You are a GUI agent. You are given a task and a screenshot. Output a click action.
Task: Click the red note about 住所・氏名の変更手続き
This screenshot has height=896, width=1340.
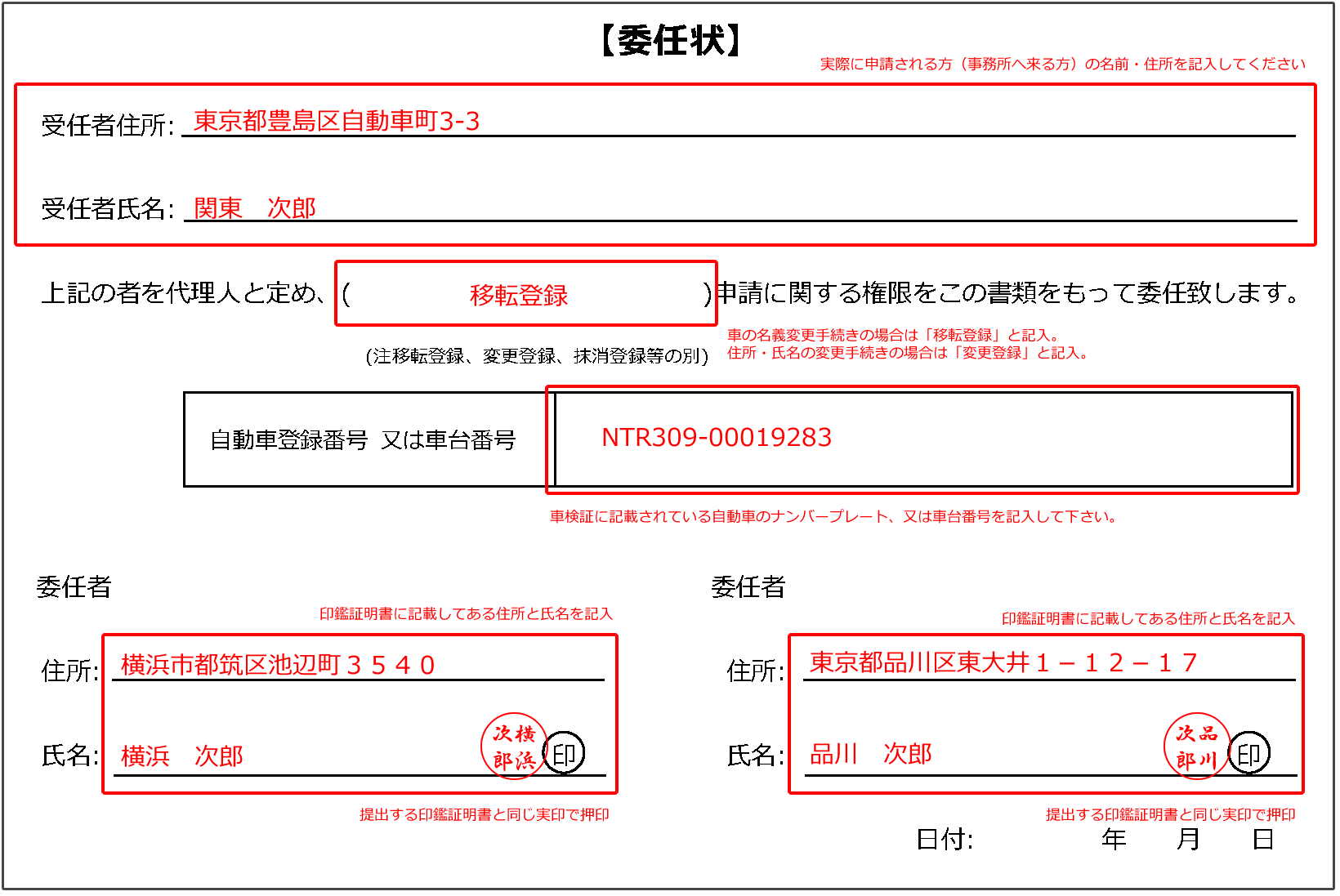point(908,353)
